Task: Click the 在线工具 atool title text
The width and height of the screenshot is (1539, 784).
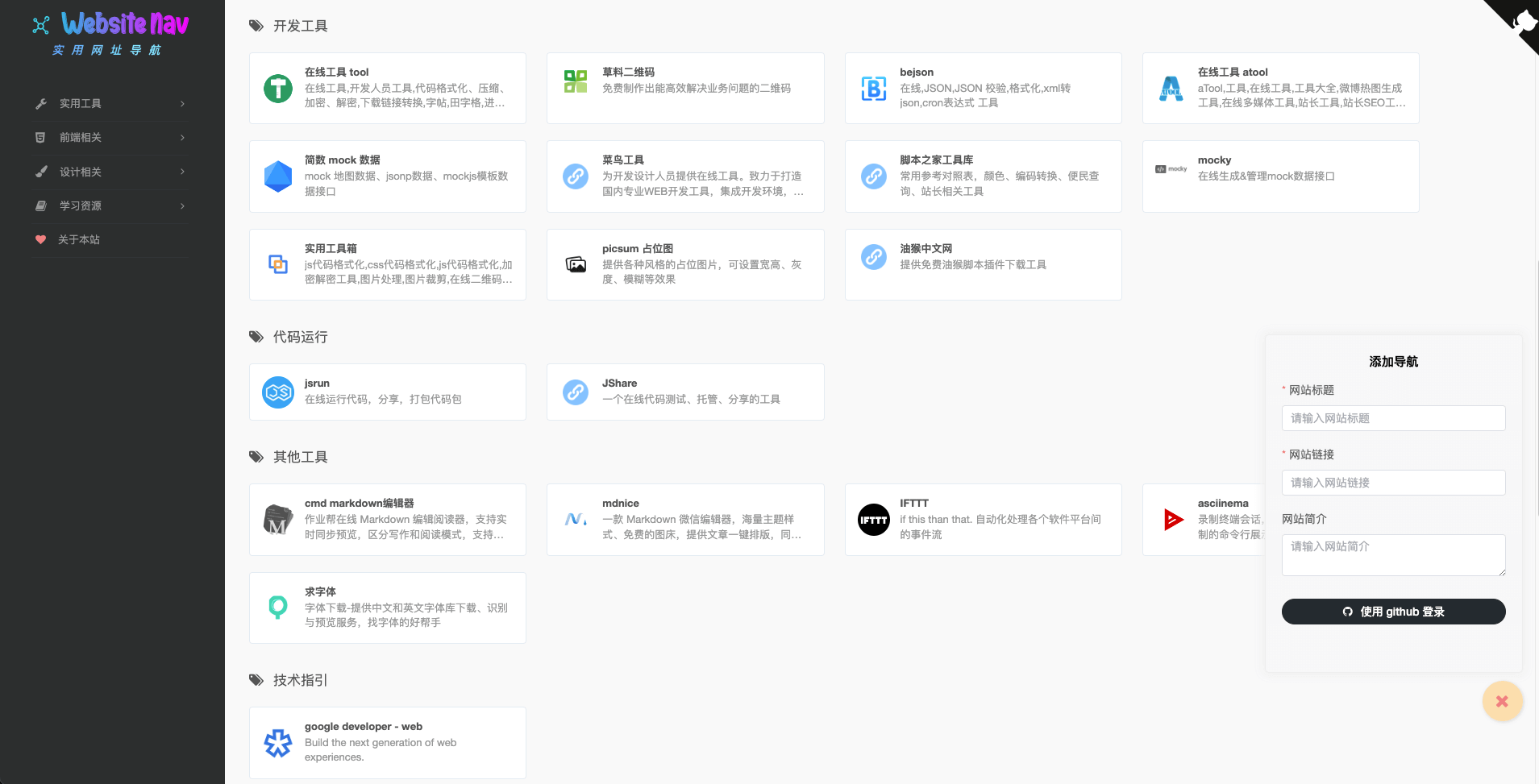Action: tap(1233, 73)
